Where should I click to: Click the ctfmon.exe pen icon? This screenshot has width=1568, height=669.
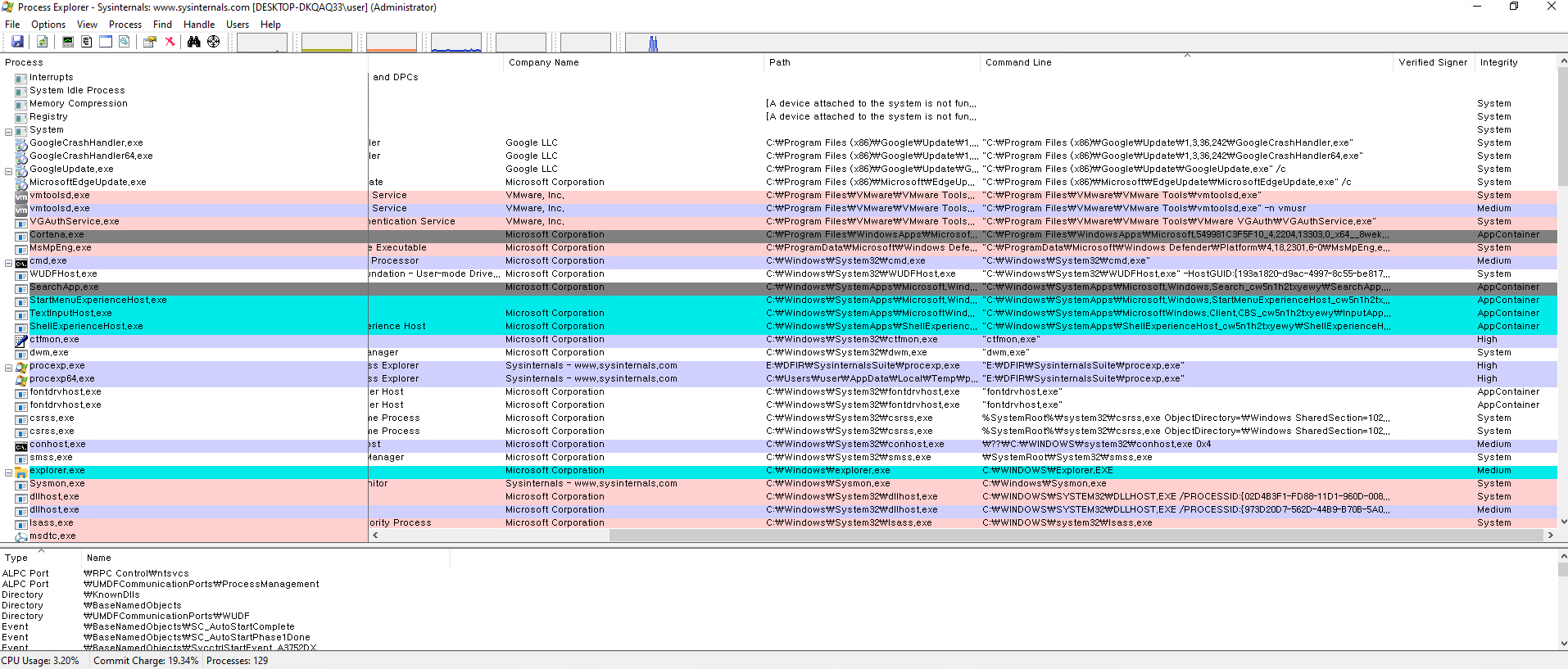[21, 341]
